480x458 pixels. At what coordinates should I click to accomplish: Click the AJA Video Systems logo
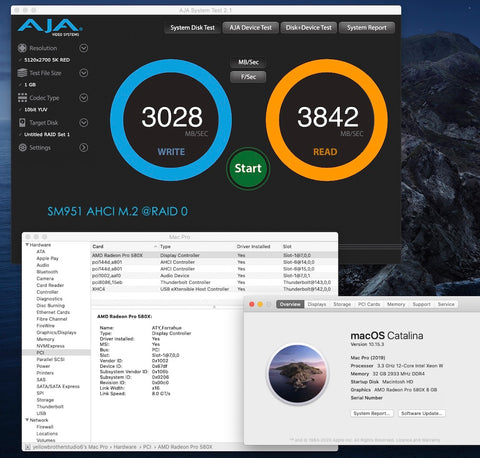(x=50, y=27)
